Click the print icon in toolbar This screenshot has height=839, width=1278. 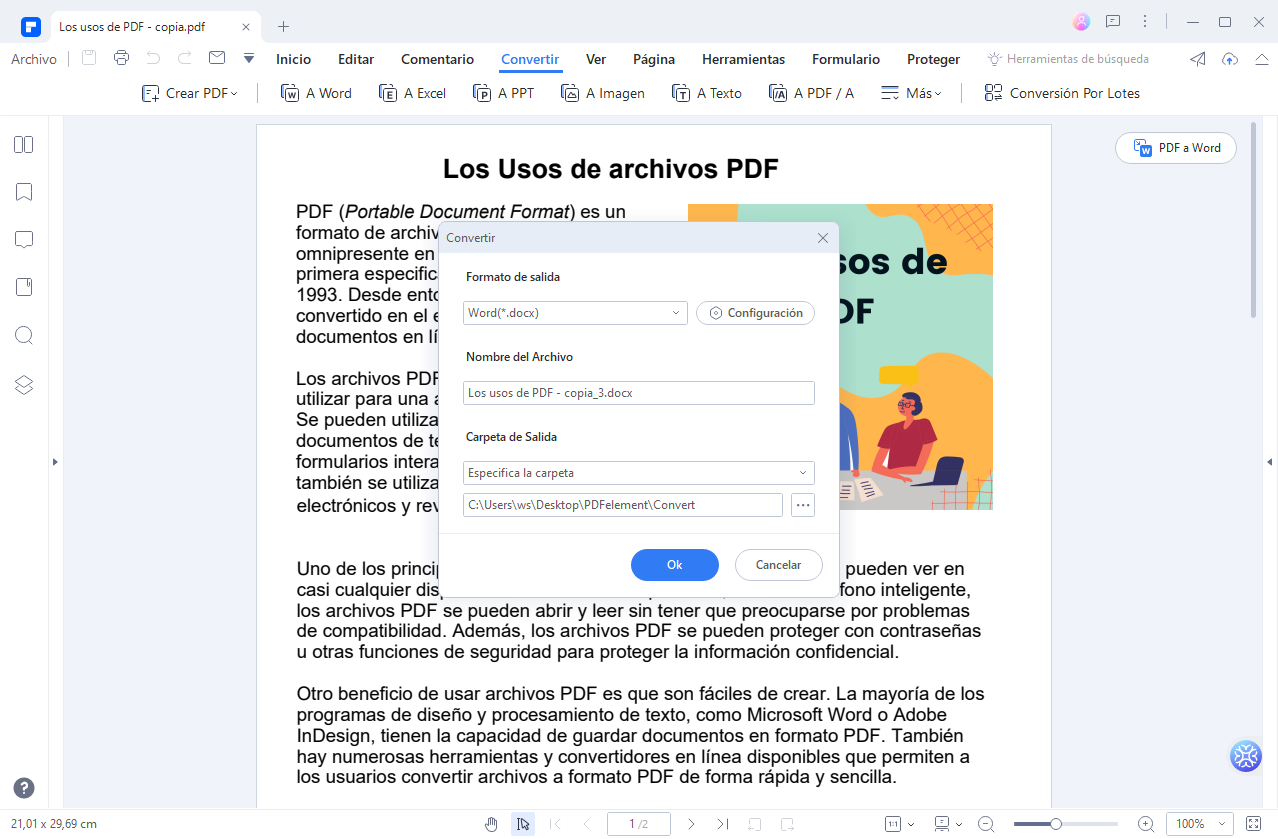(x=122, y=58)
